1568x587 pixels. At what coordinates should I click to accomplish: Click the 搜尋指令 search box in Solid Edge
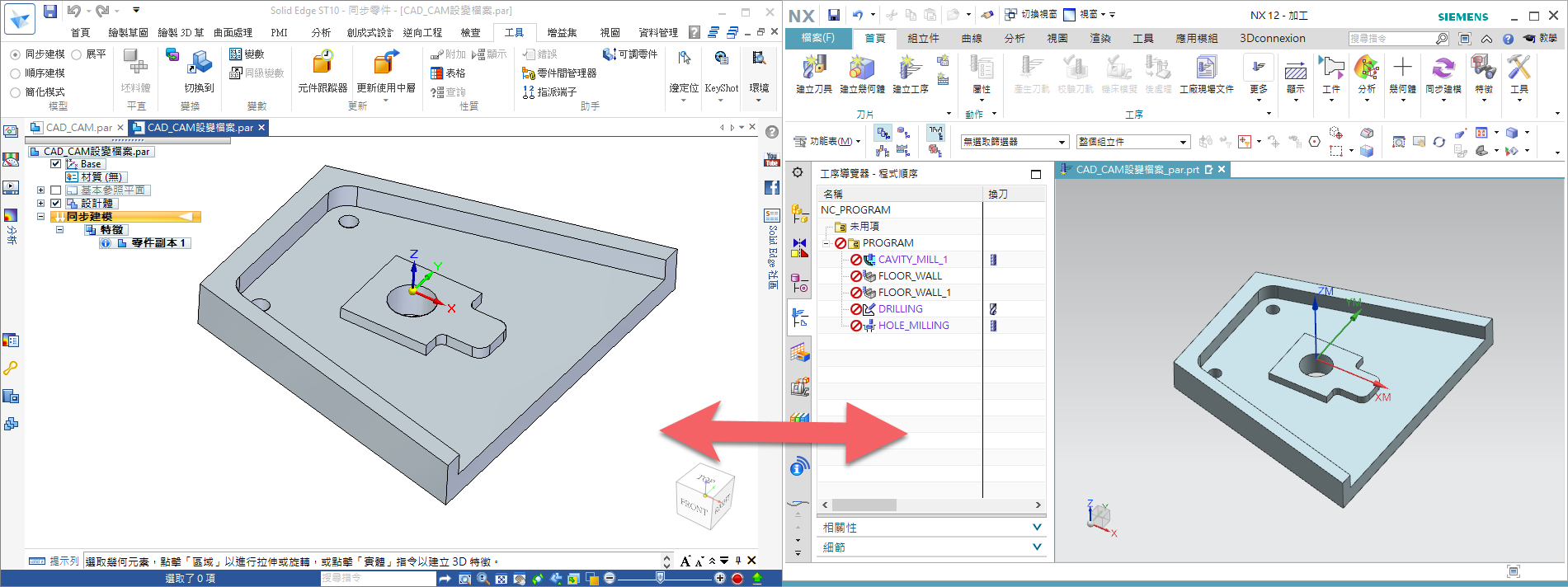tap(378, 578)
